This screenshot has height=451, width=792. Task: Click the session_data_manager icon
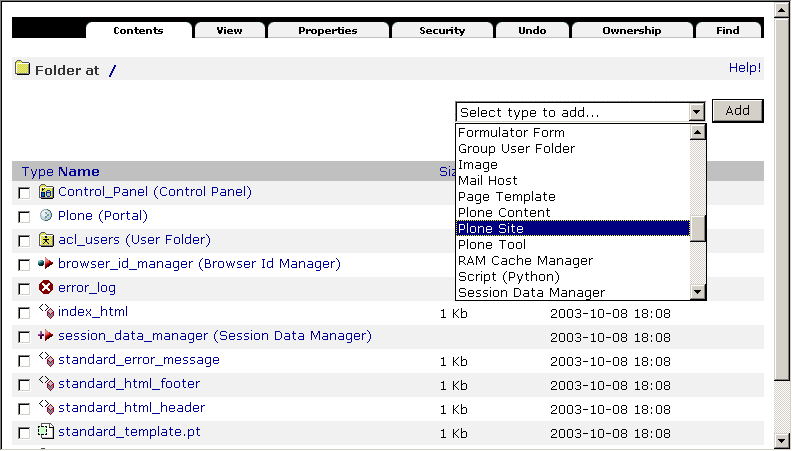coord(45,335)
